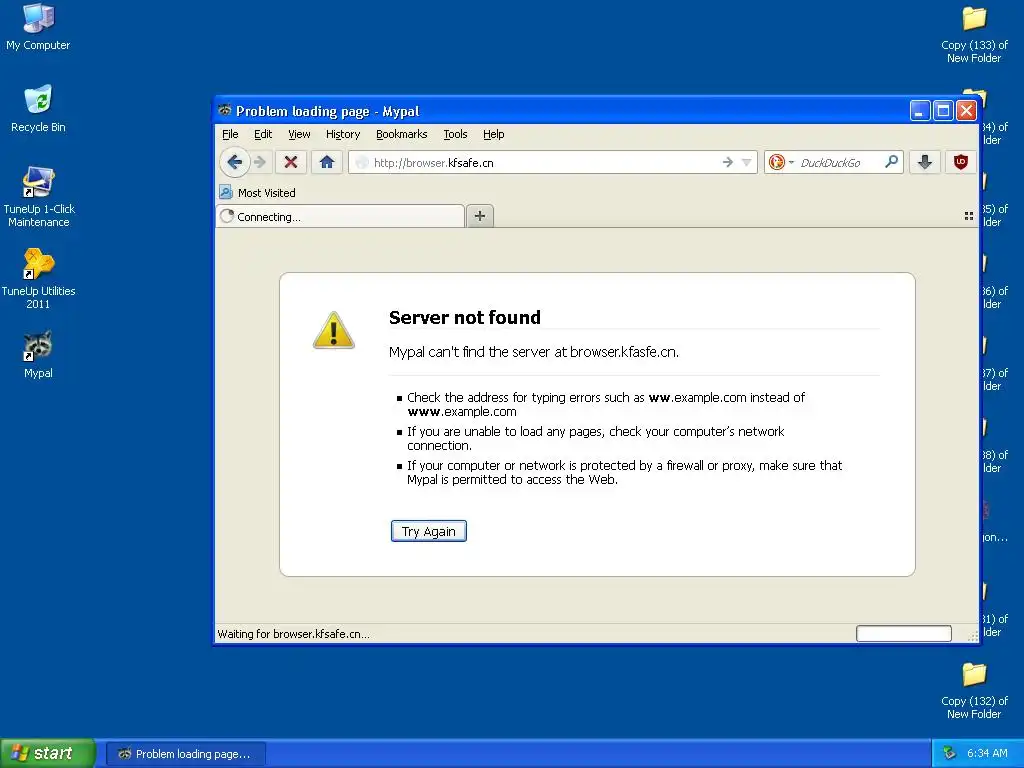Go to the Home page icon
The height and width of the screenshot is (768, 1024).
[327, 162]
